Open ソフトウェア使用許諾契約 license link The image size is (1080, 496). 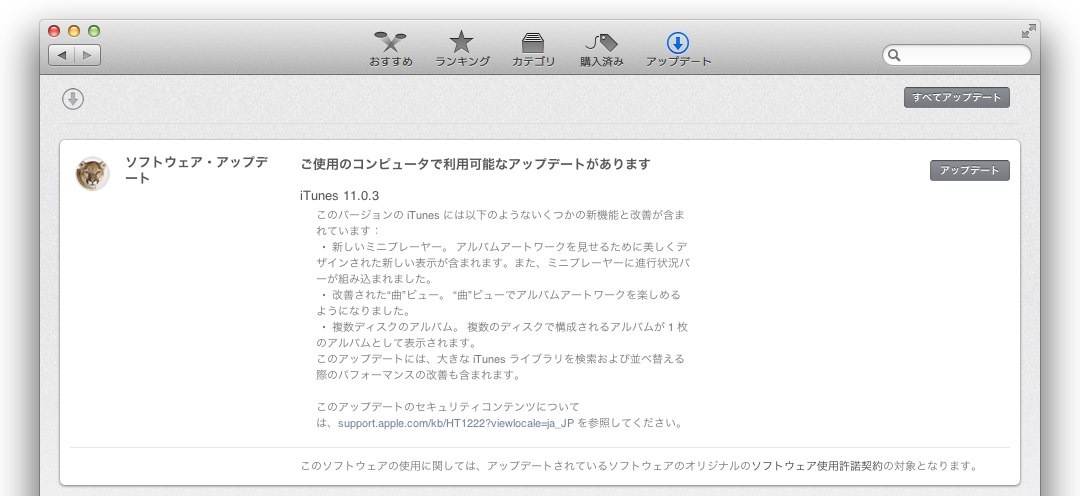[816, 466]
